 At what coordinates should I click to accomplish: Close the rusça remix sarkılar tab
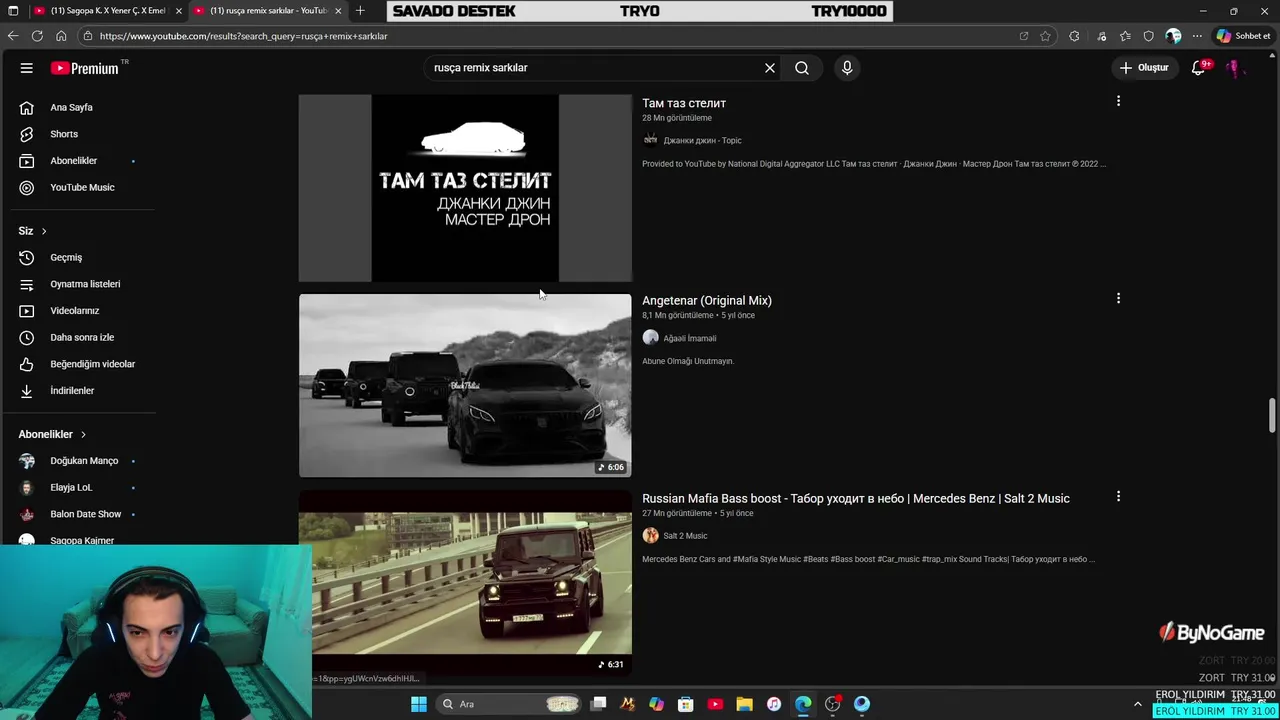pos(338,10)
